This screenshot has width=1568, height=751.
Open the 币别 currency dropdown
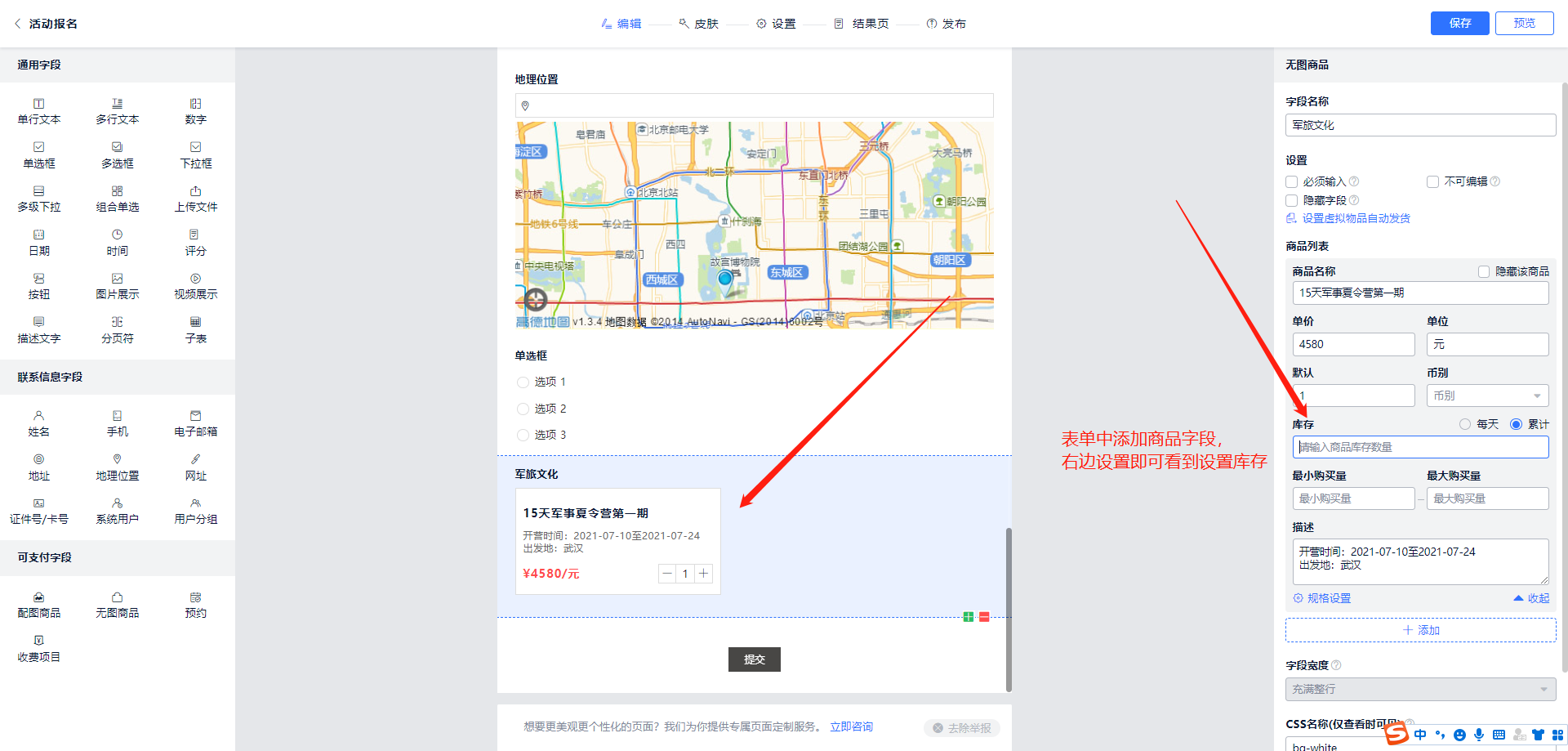1487,396
